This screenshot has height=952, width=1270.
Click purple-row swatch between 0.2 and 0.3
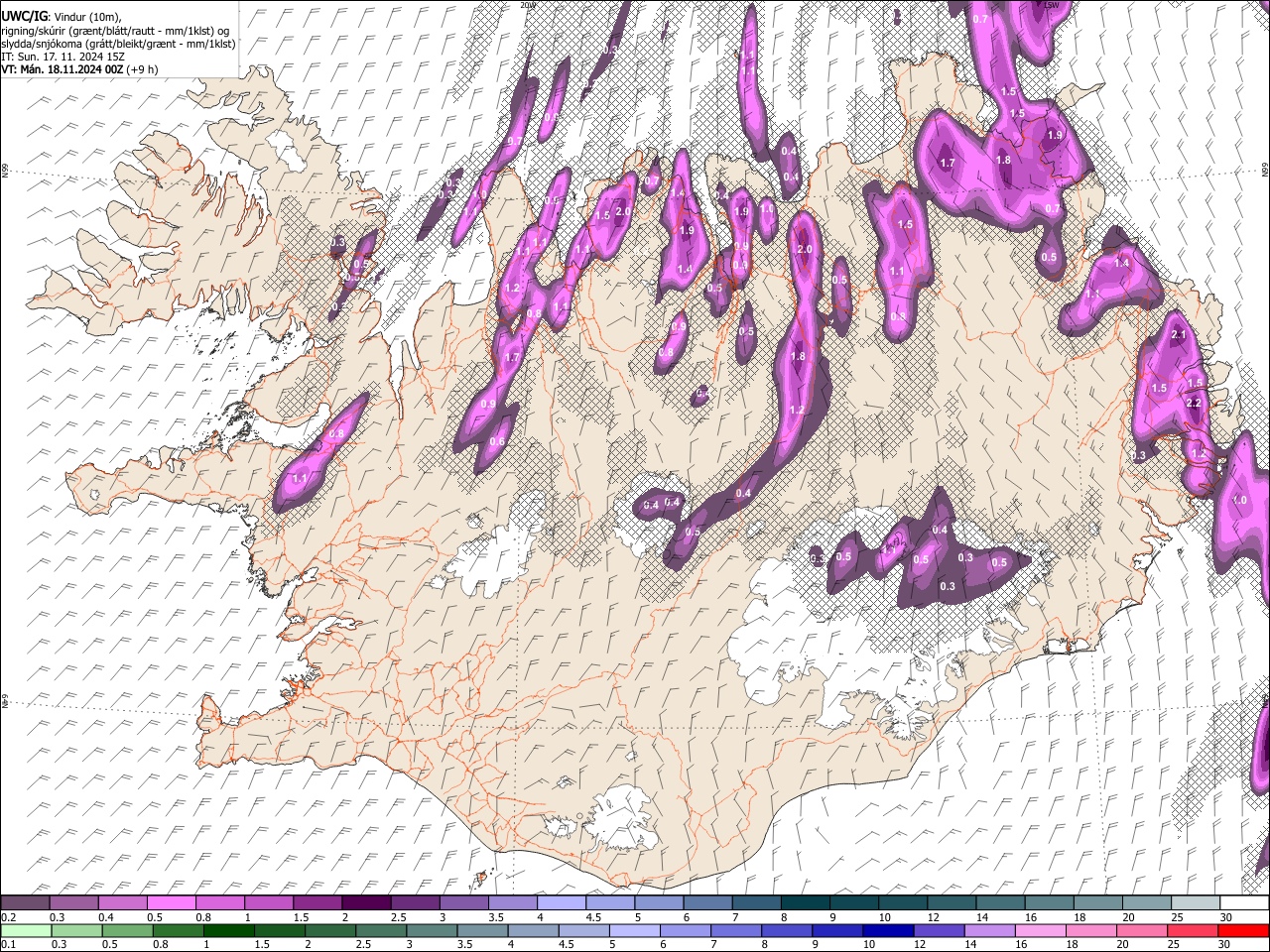tap(25, 902)
